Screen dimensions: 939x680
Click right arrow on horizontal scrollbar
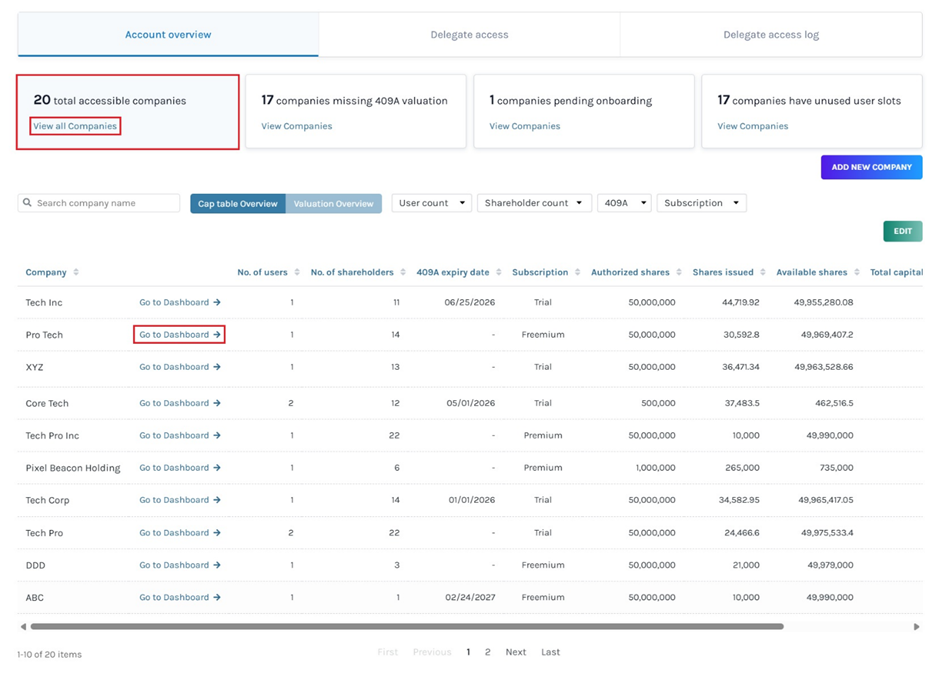(x=916, y=627)
